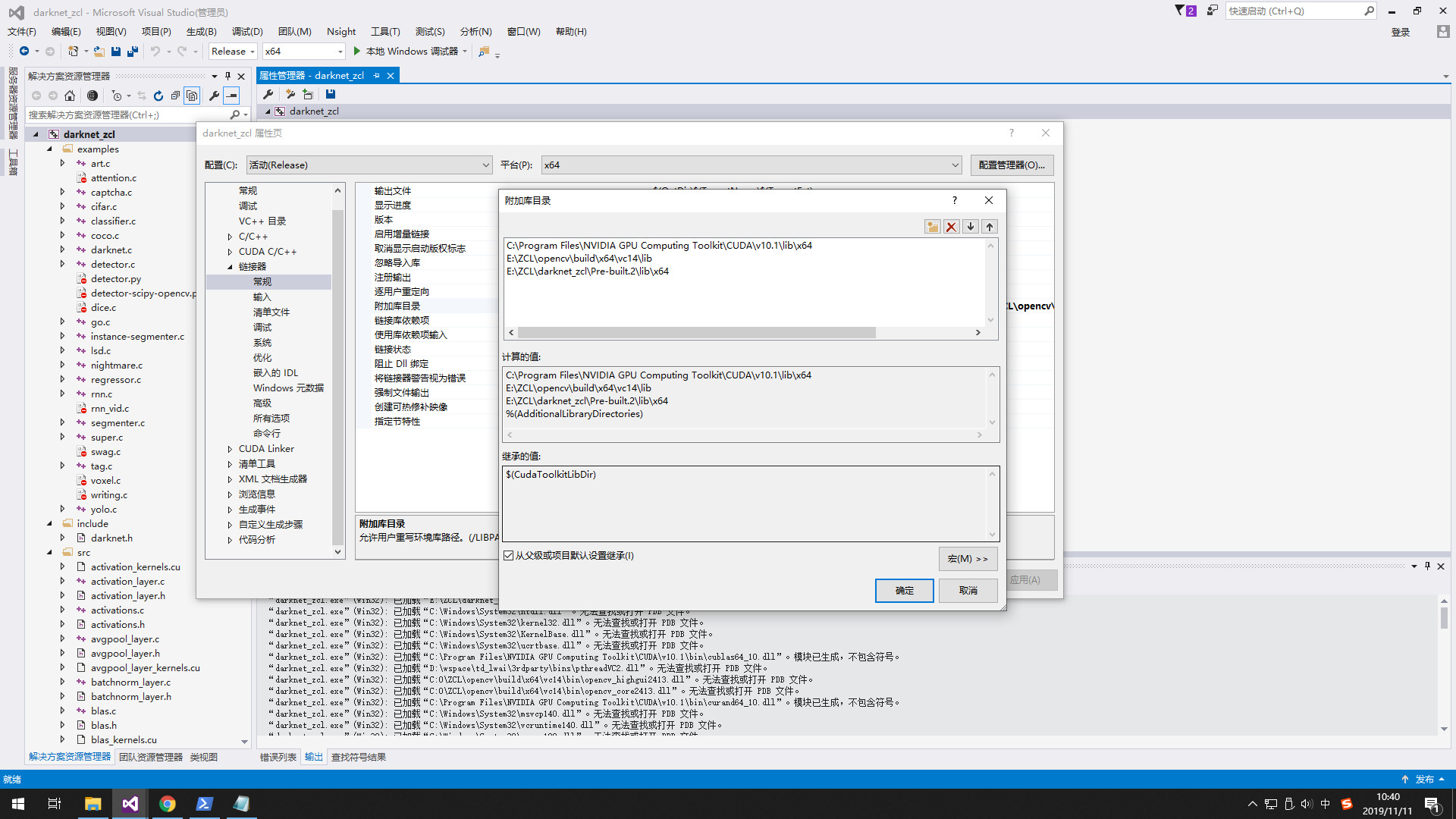The width and height of the screenshot is (1456, 819).
Task: Switch to the Error List tab
Action: click(278, 758)
